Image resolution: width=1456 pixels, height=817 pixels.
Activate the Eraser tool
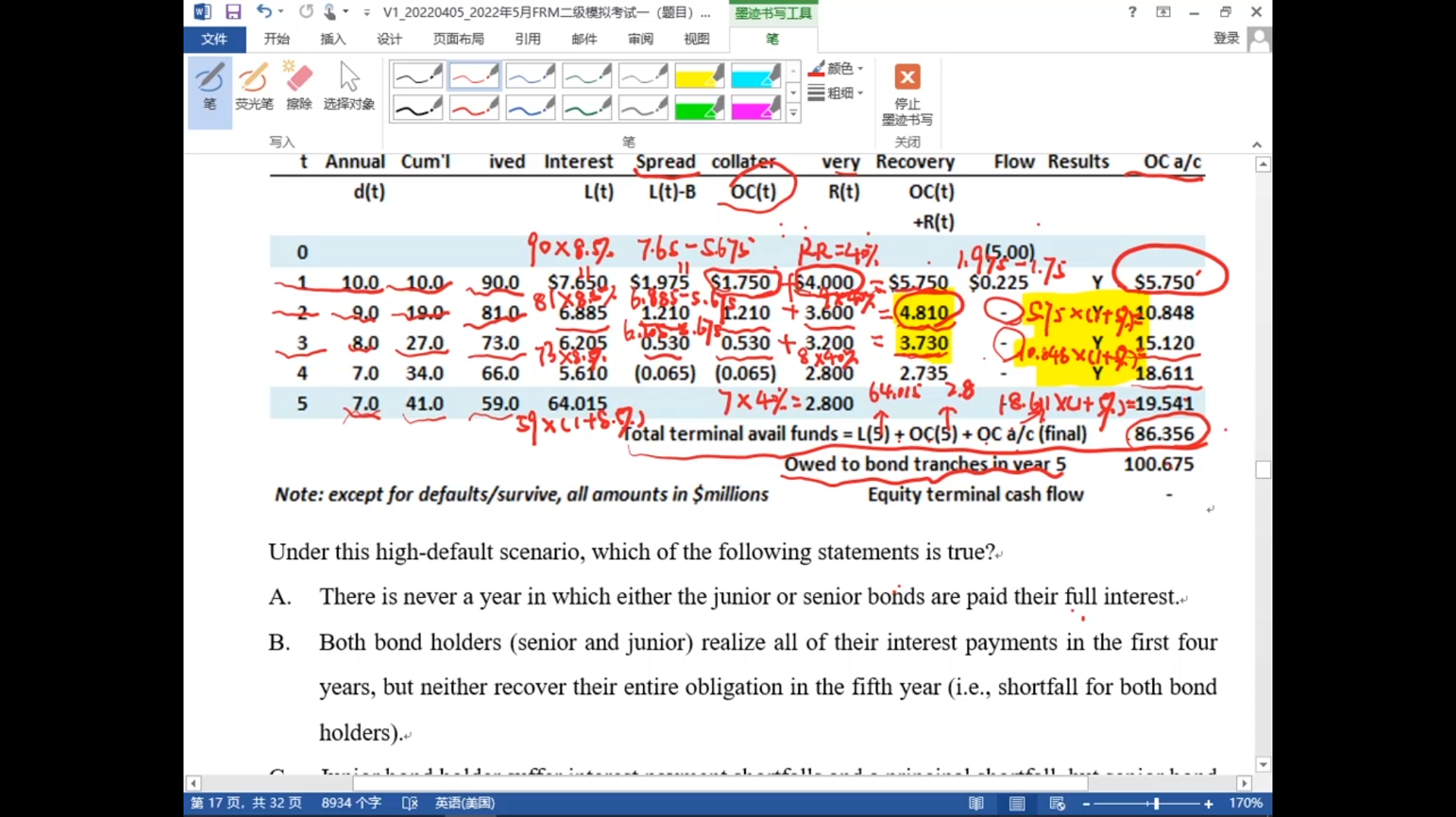299,87
